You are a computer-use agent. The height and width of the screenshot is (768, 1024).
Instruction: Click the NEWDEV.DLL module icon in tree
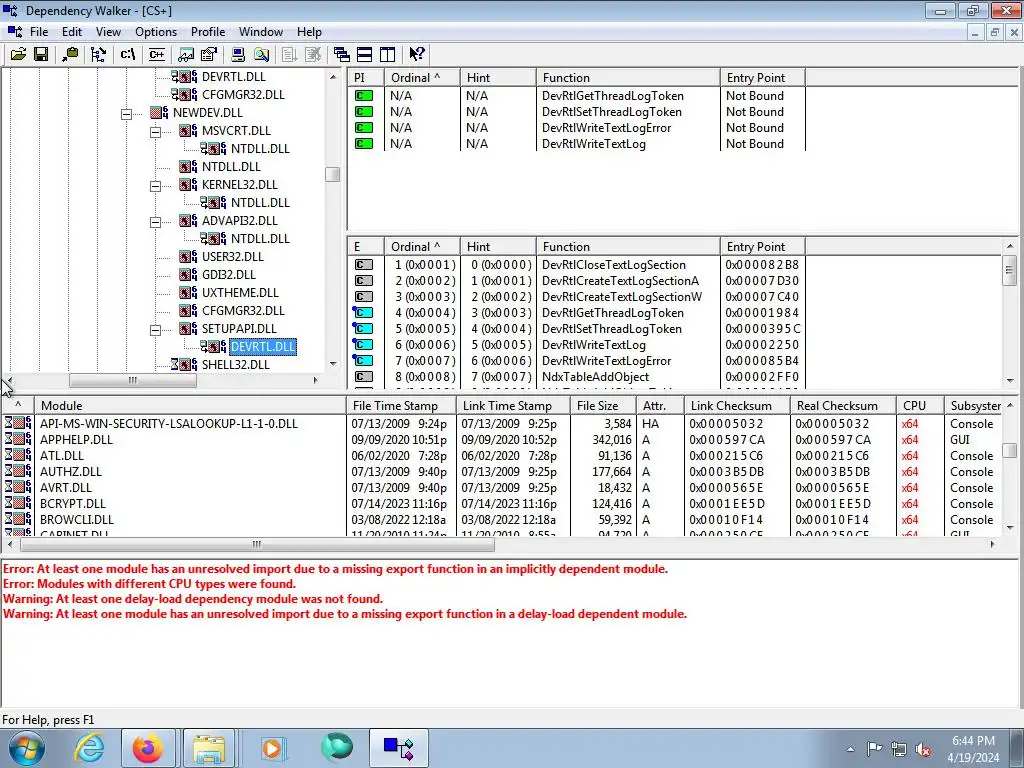coord(159,112)
